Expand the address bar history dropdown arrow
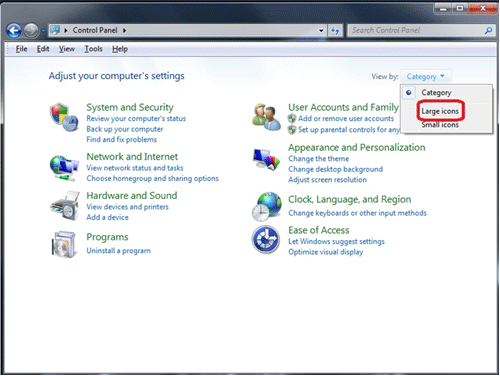The image size is (500, 376). 321,31
